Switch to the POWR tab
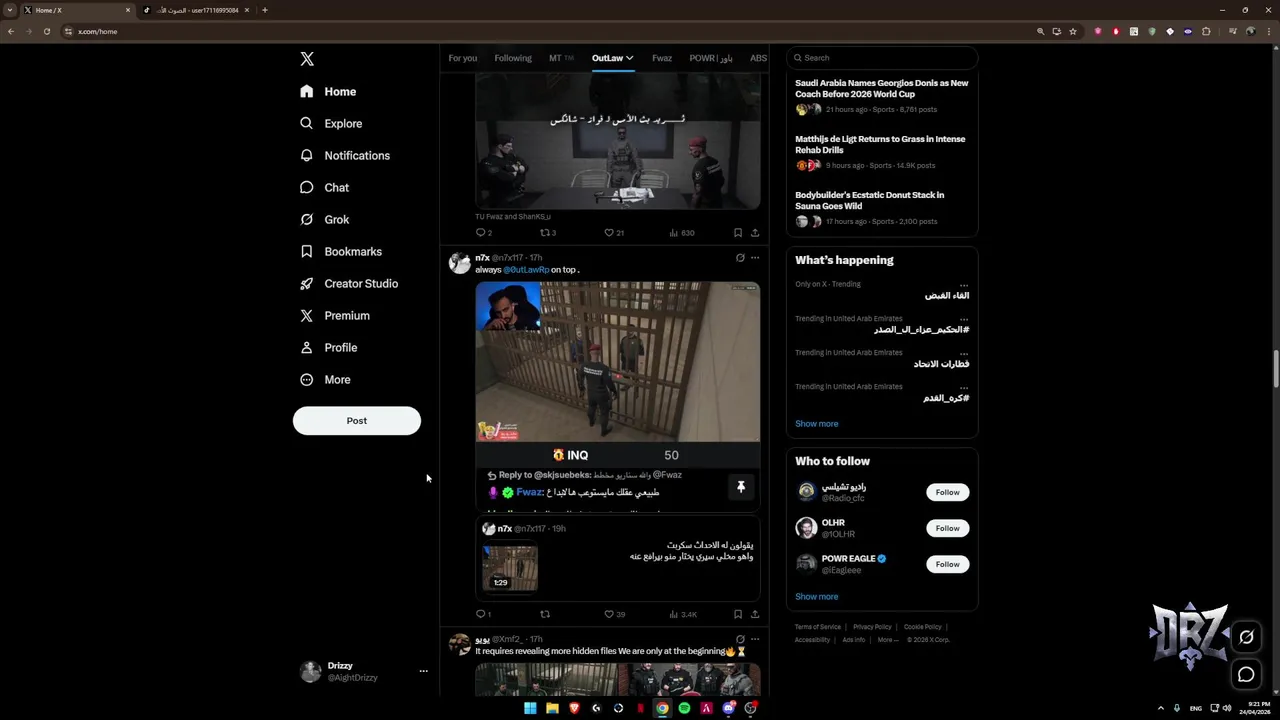1280x720 pixels. (711, 58)
